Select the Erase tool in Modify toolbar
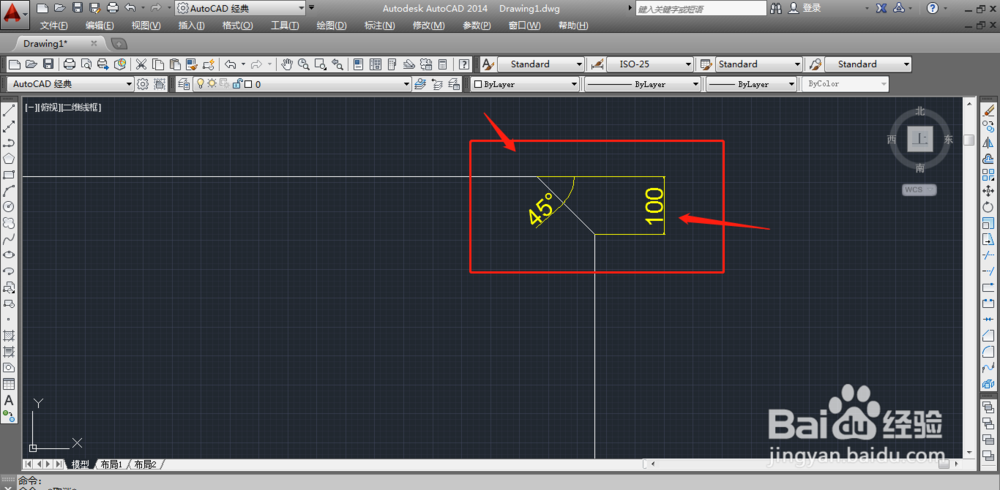 [989, 110]
